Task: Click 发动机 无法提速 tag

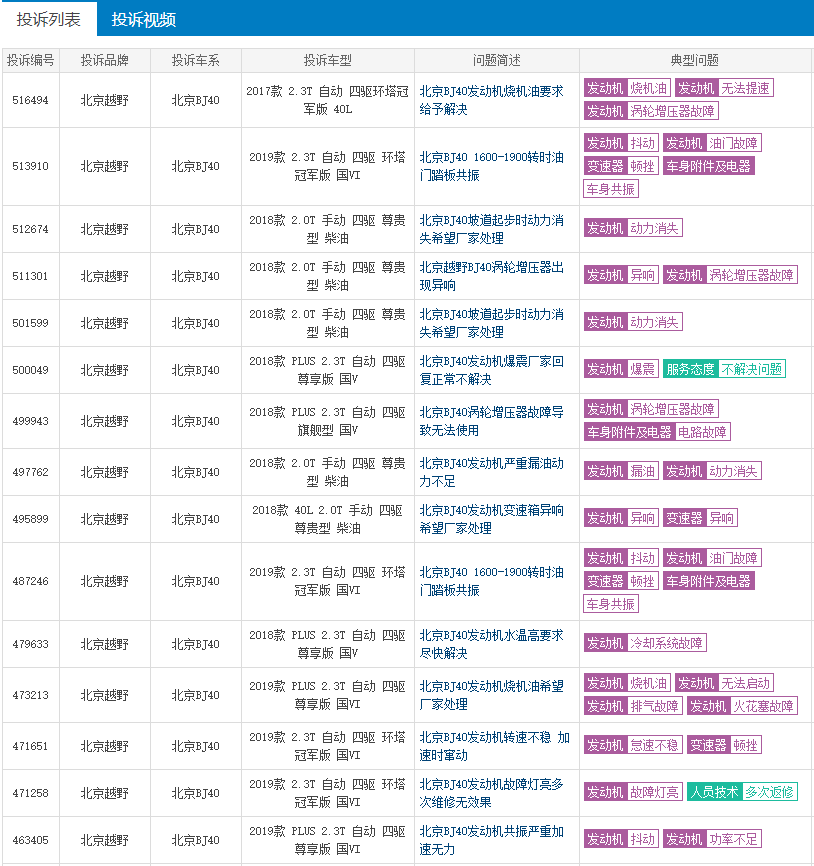Action: 724,88
